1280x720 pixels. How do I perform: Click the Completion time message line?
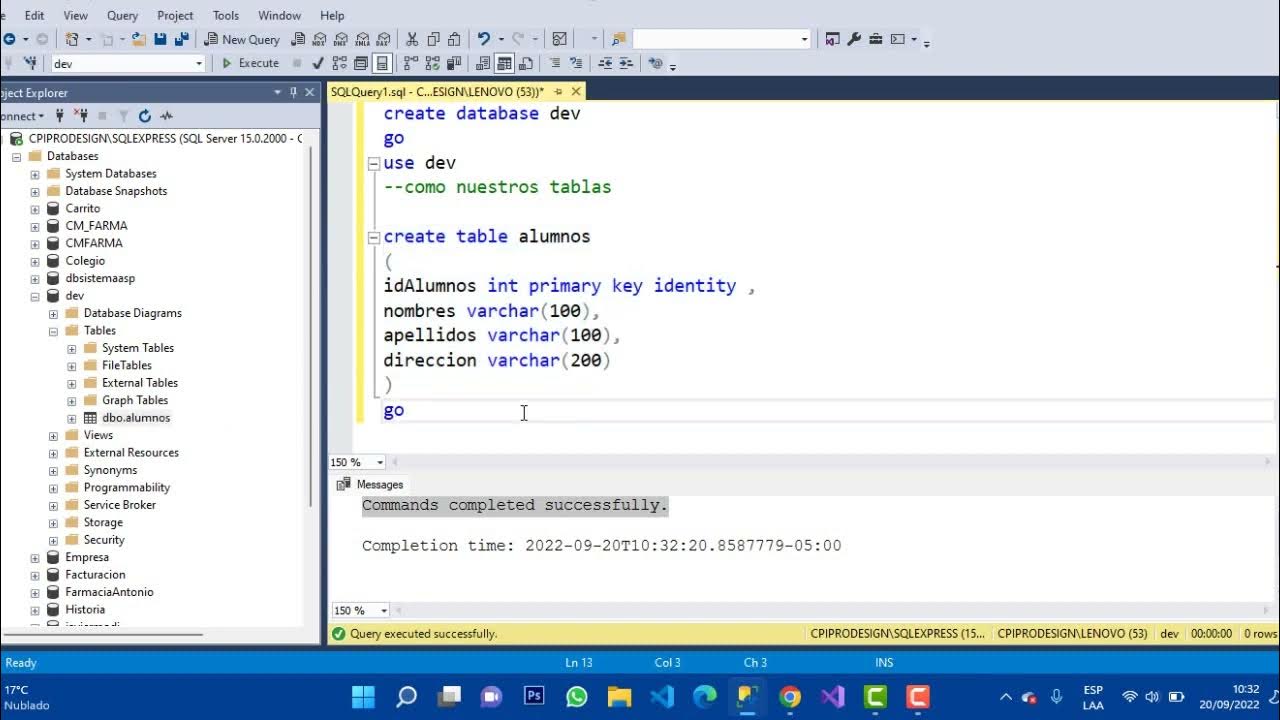[x=601, y=546]
